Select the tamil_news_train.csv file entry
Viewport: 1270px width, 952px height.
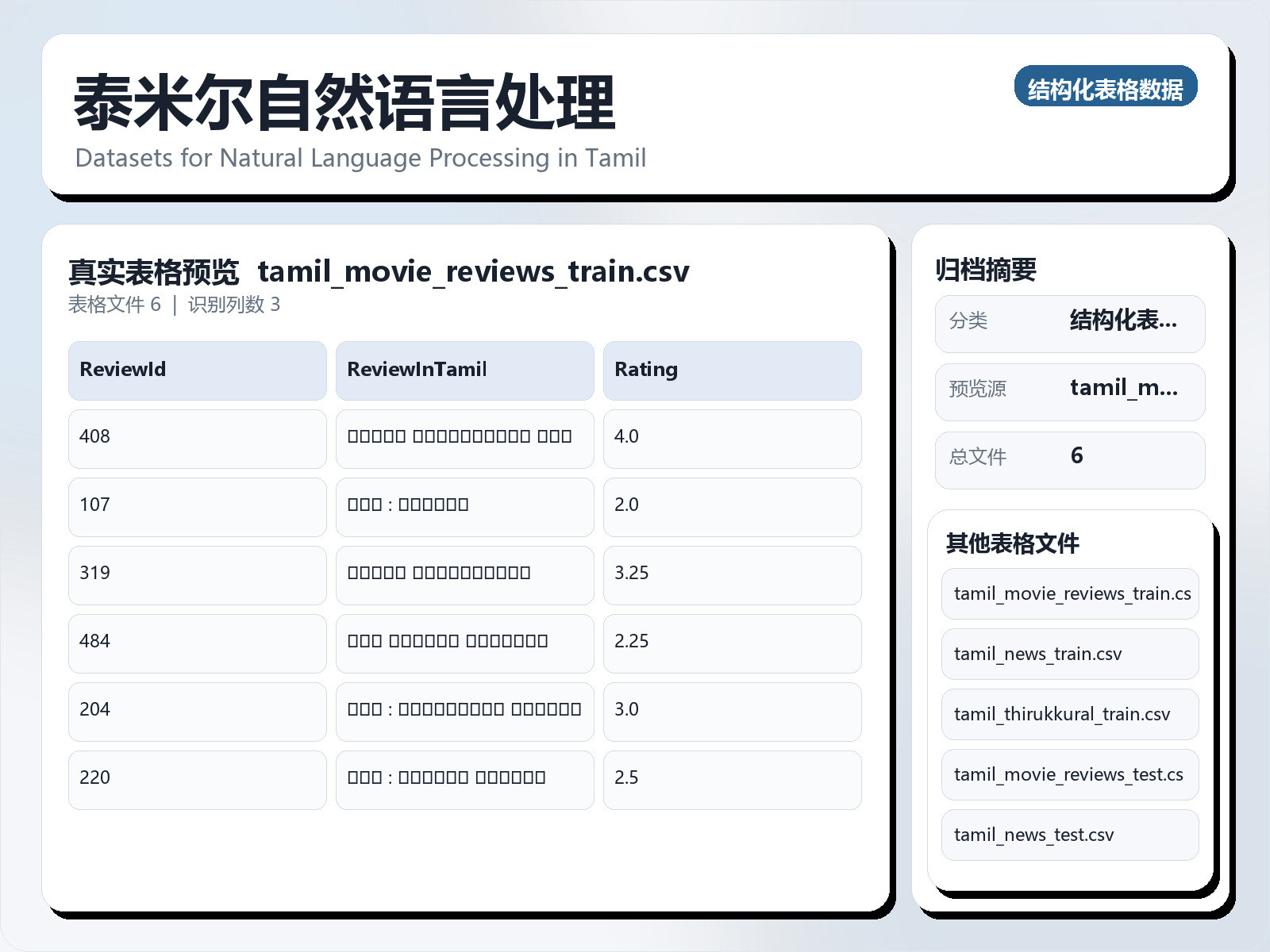pyautogui.click(x=1069, y=654)
